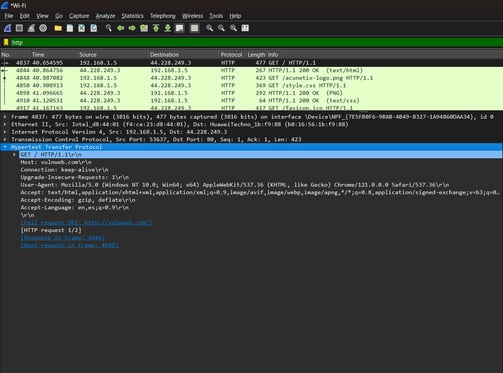Open the Edit menu

coord(24,16)
